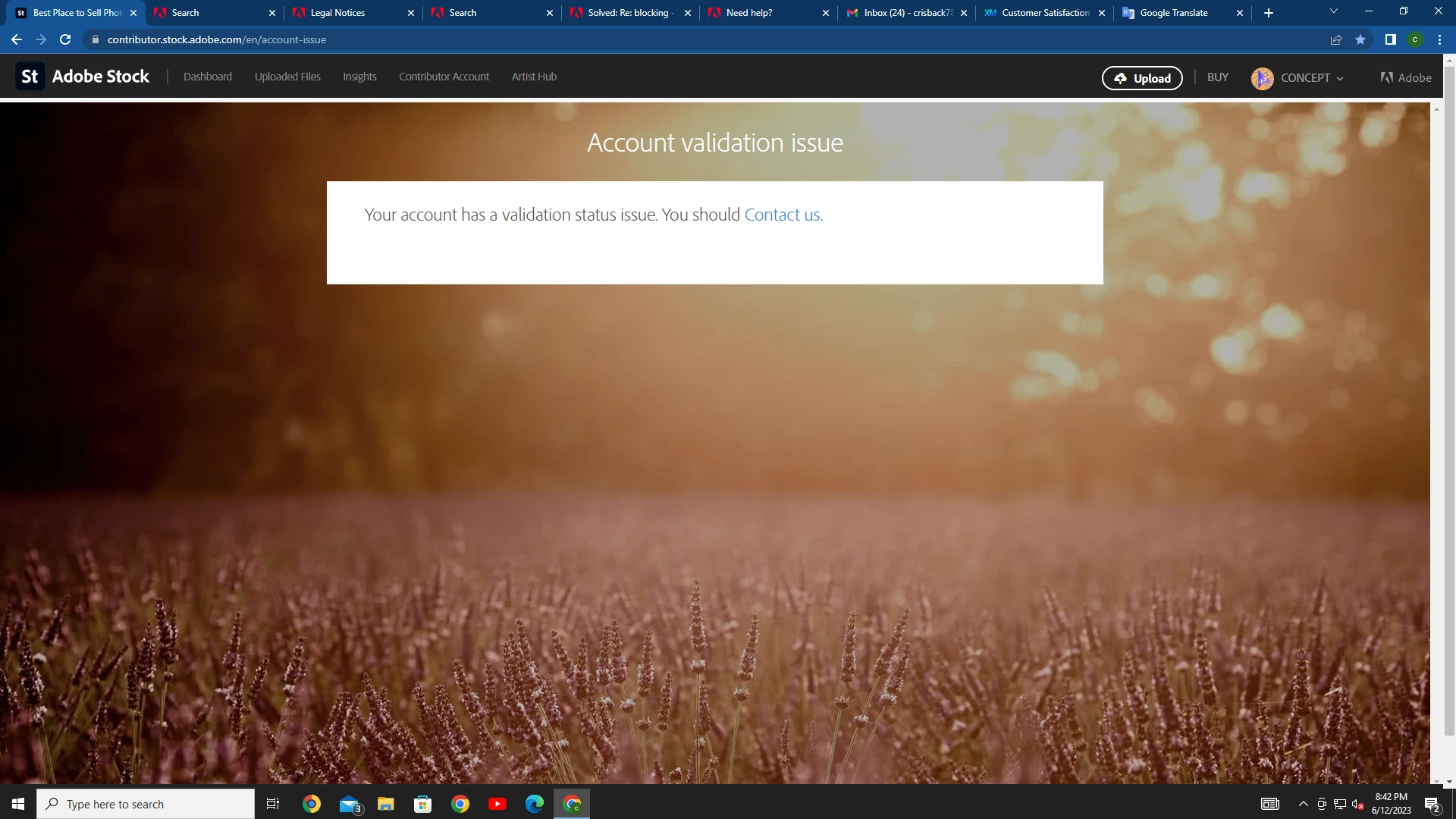The image size is (1456, 819).
Task: Click the Upload cloud button
Action: [1142, 78]
